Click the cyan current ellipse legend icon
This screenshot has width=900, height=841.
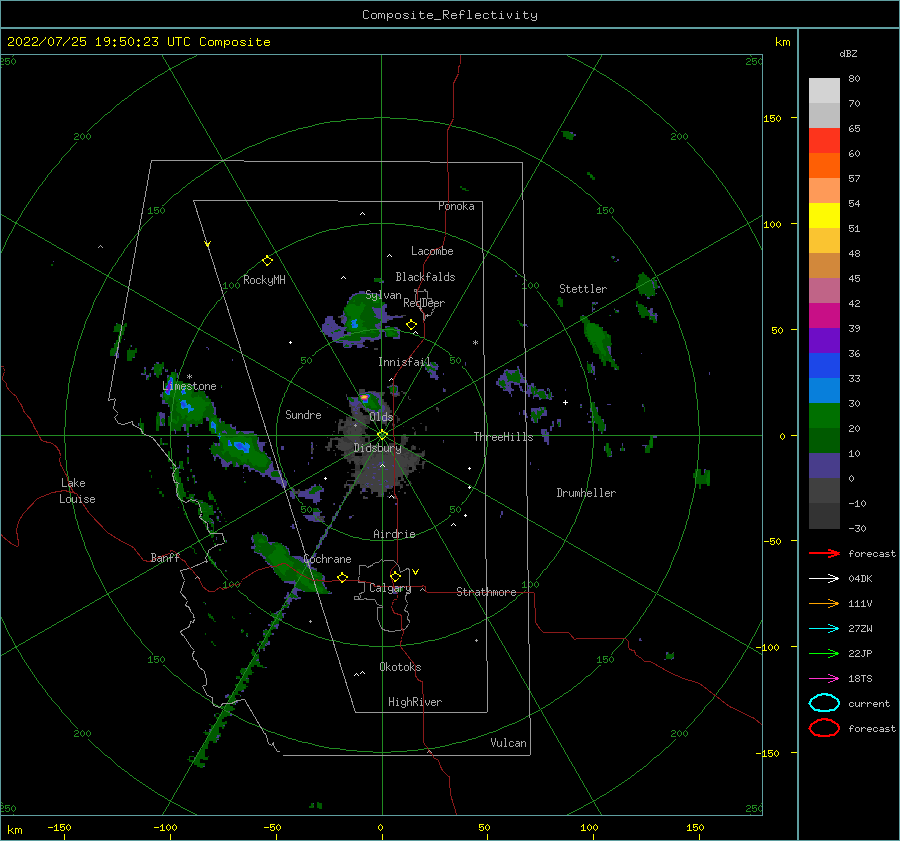(x=824, y=703)
